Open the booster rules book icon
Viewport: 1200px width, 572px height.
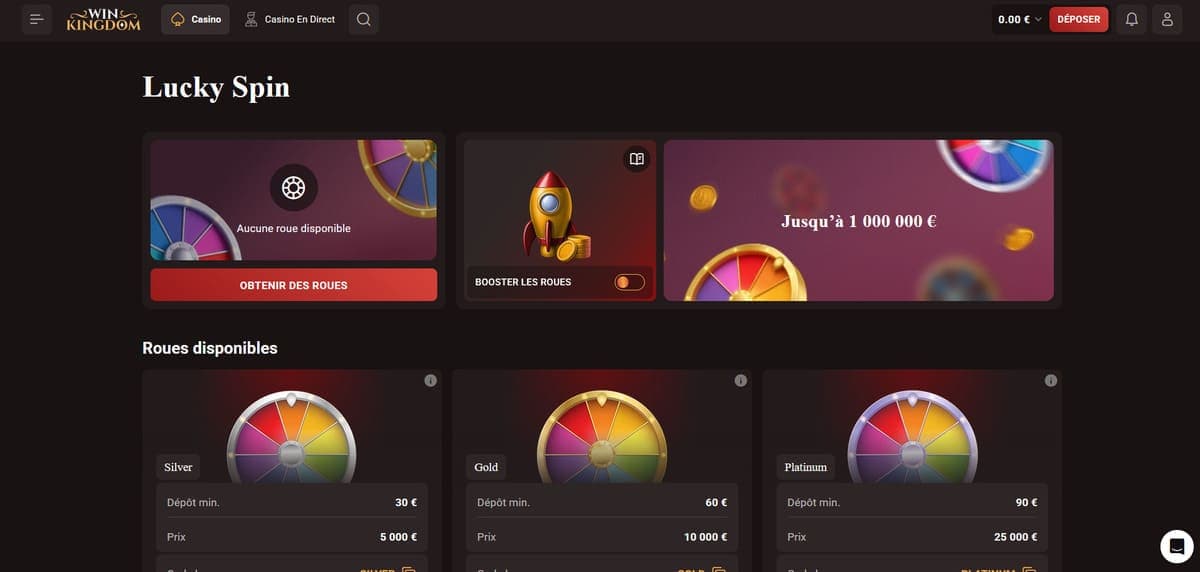pos(636,159)
